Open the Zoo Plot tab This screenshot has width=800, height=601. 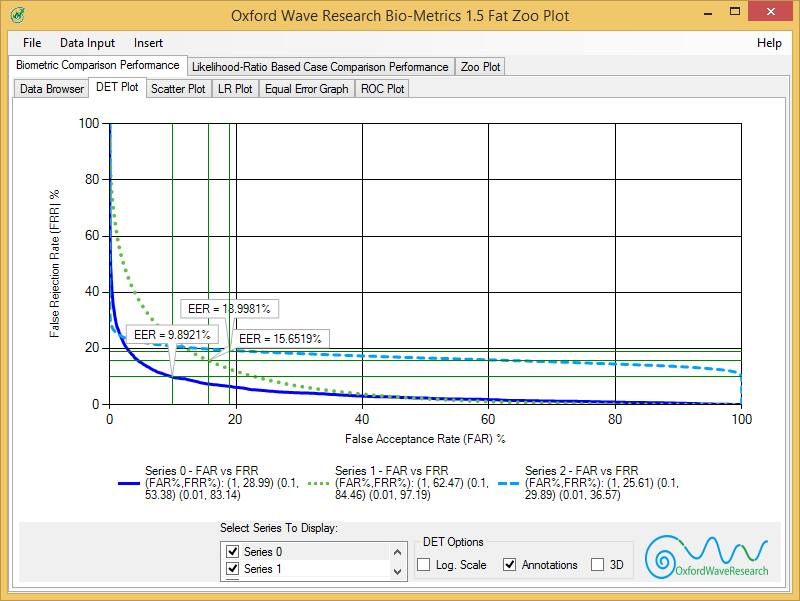480,67
